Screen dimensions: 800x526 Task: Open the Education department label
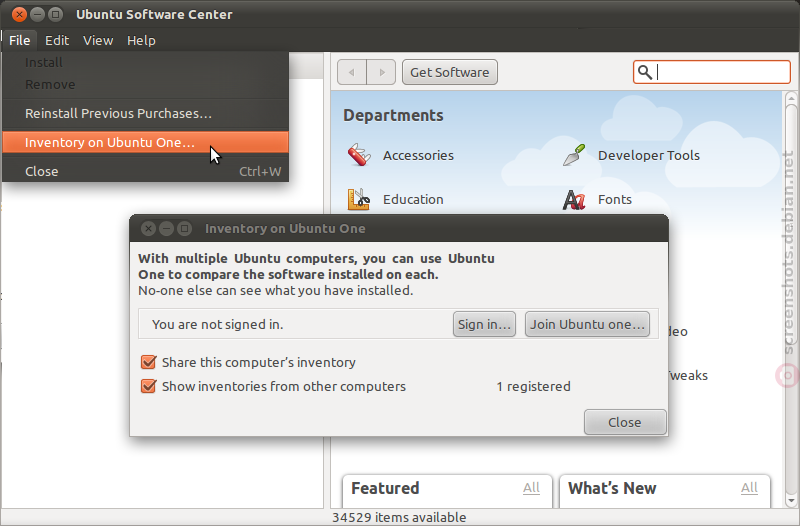pos(413,199)
